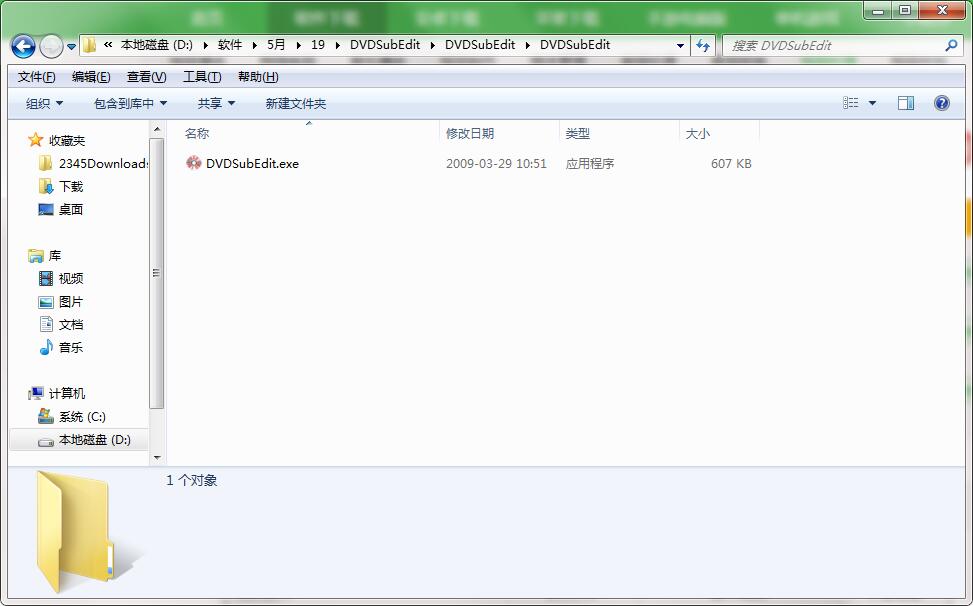Click the search magnifier icon
The height and width of the screenshot is (606, 973).
(x=951, y=45)
